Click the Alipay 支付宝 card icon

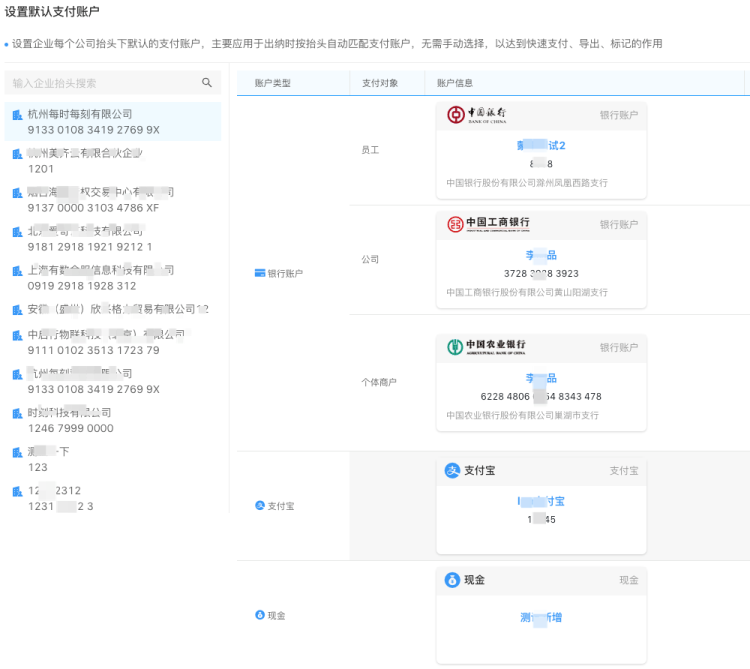coord(452,470)
